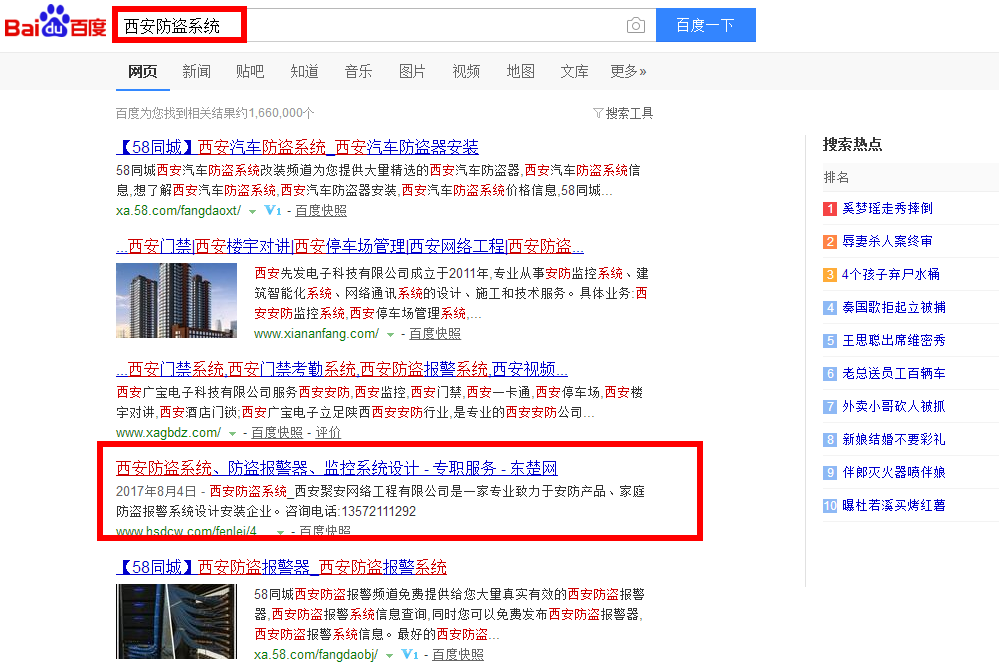Click the Baidu logo
The width and height of the screenshot is (999, 672).
(55, 22)
